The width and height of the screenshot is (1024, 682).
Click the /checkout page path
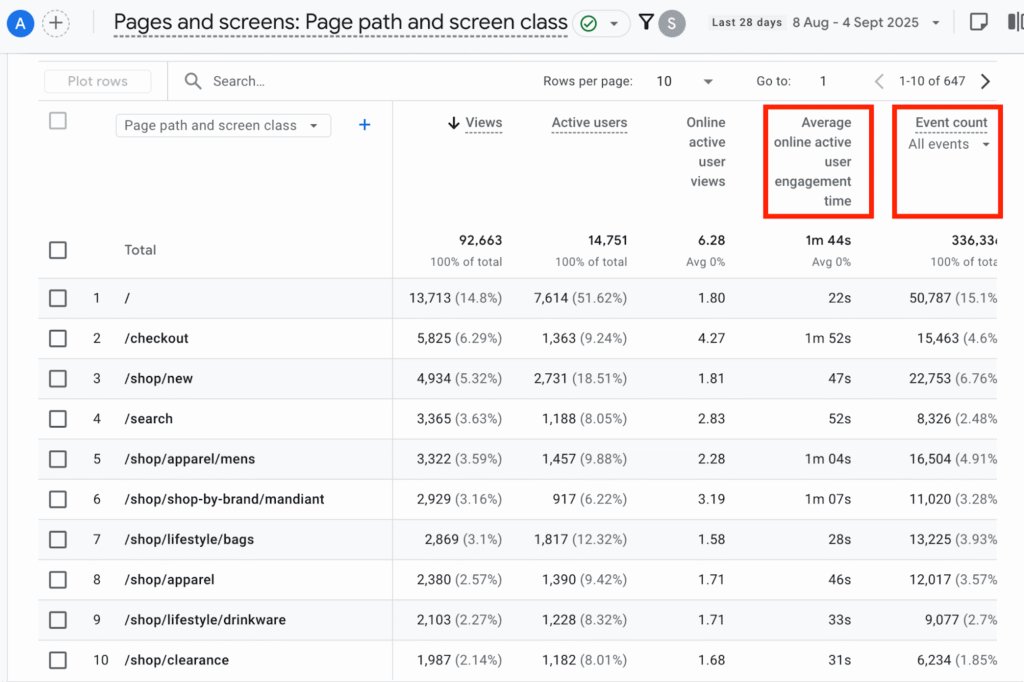pos(157,338)
